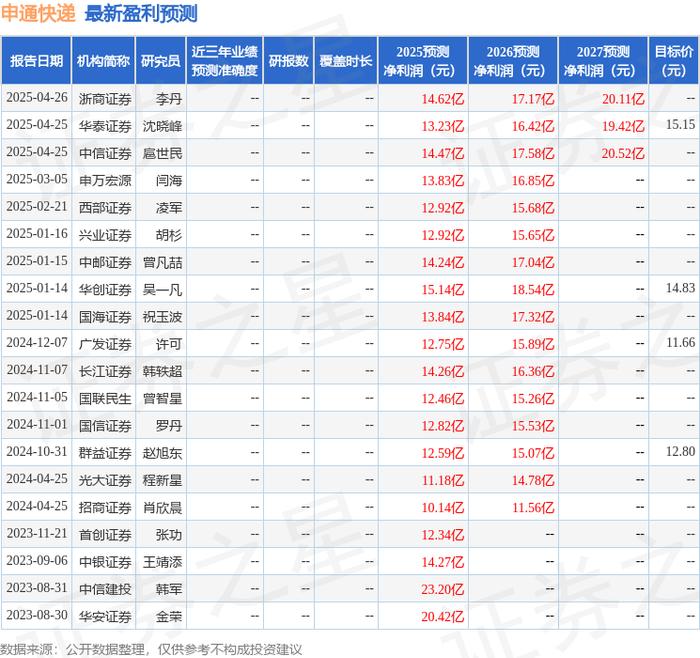Click target price 11.66
This screenshot has height=658, width=700.
680,342
